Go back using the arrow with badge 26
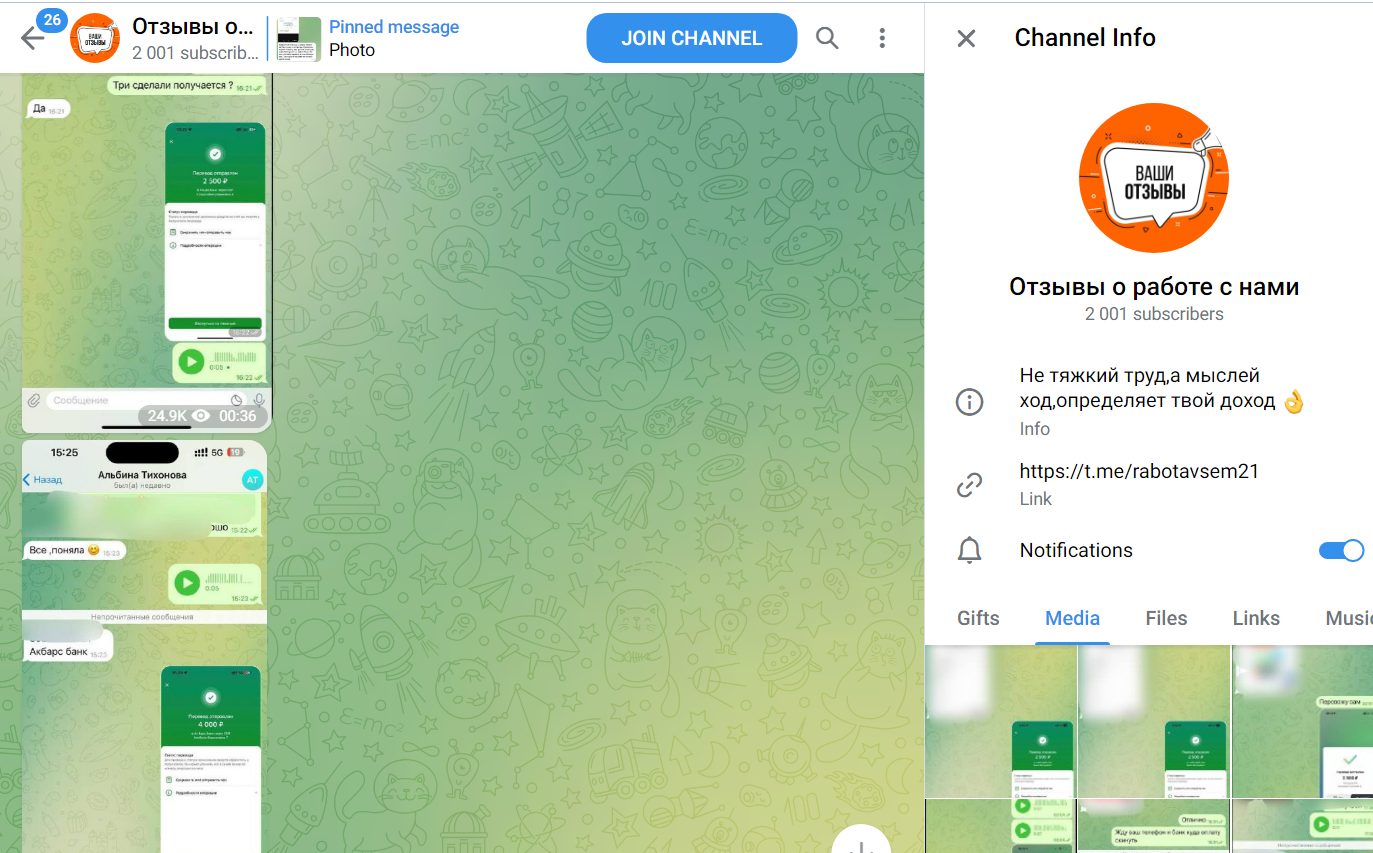 [x=34, y=37]
